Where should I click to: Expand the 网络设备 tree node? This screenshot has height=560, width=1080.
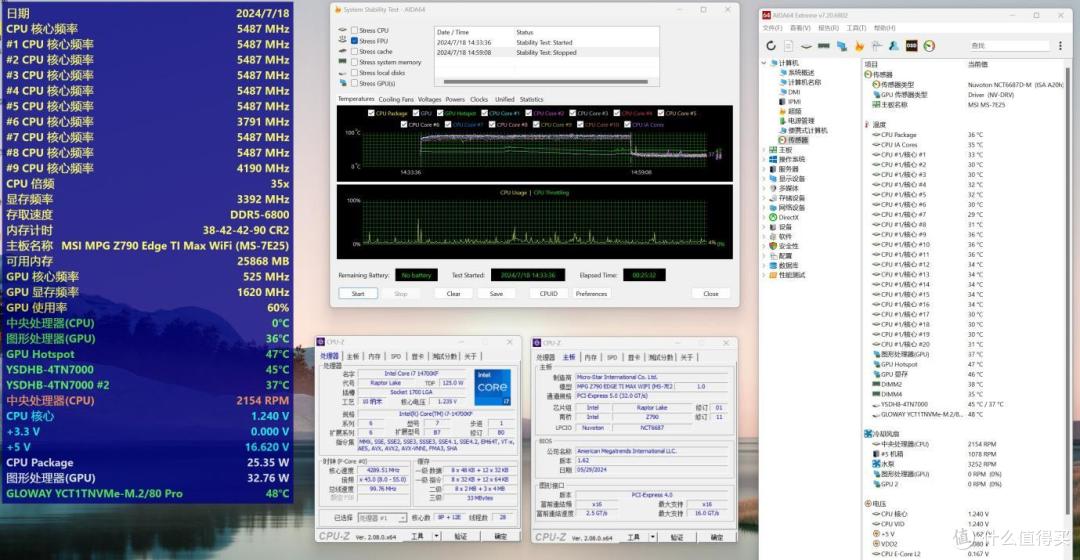765,207
